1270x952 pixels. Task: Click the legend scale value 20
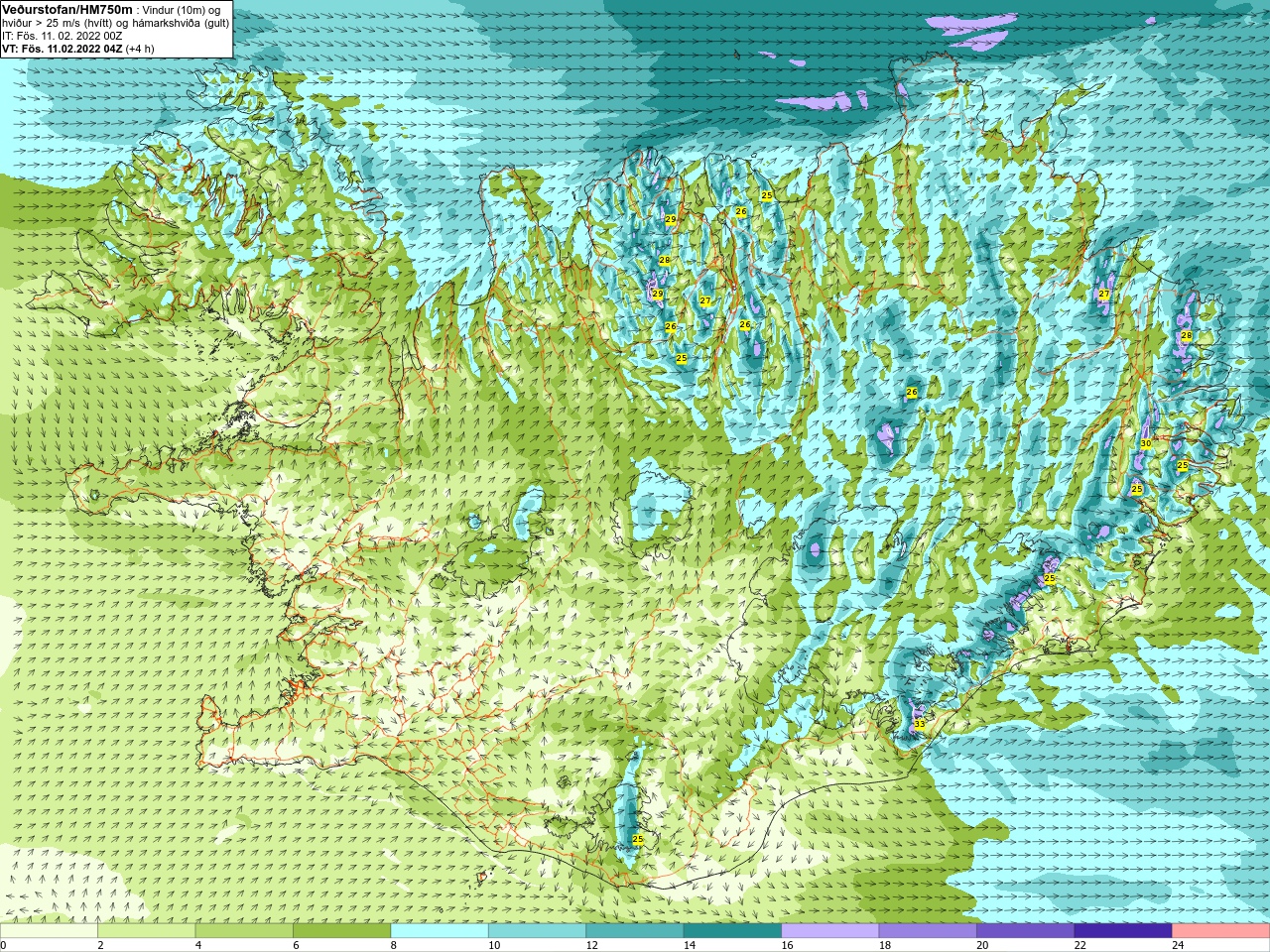(982, 945)
